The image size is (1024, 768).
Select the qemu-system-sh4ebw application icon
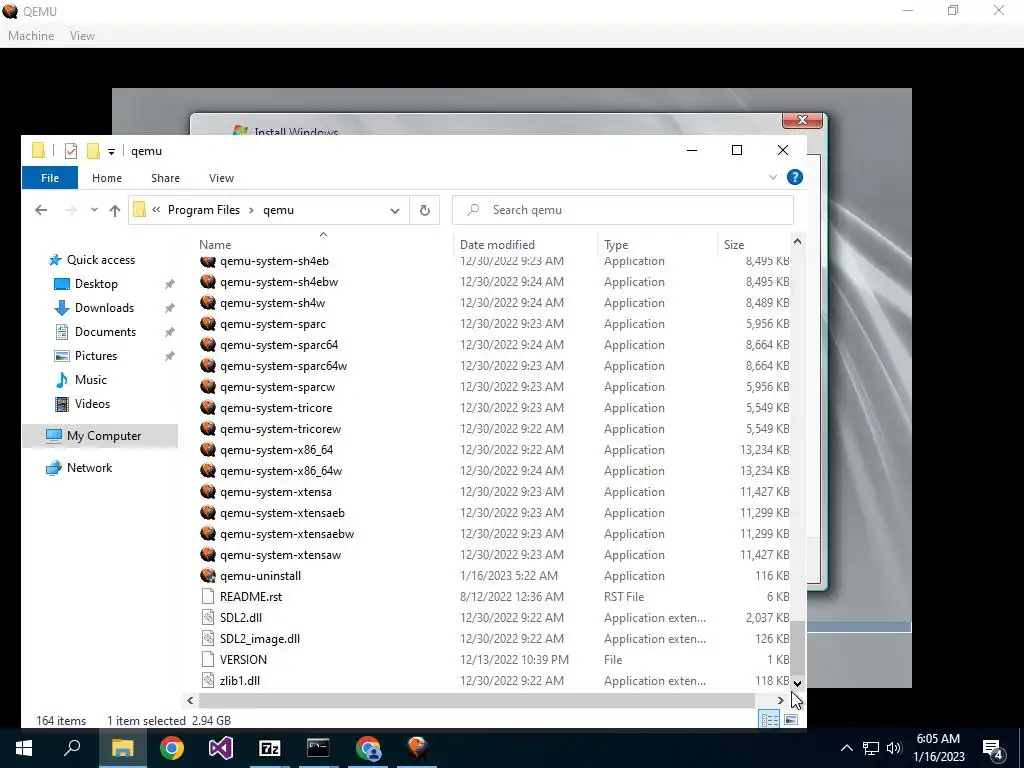(208, 281)
